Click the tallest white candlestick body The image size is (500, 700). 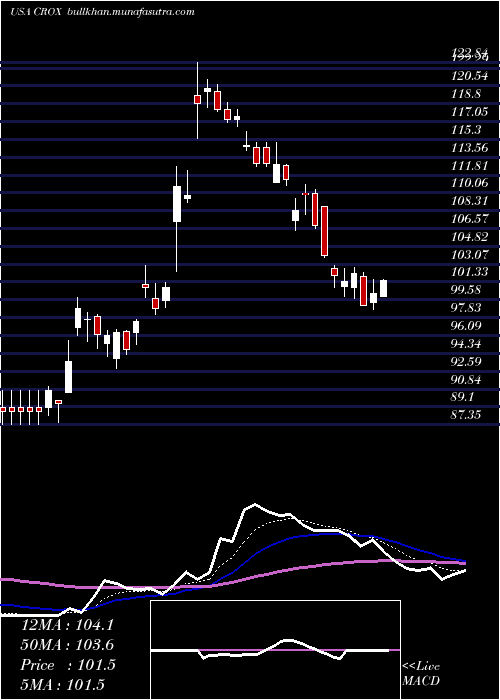coord(177,204)
